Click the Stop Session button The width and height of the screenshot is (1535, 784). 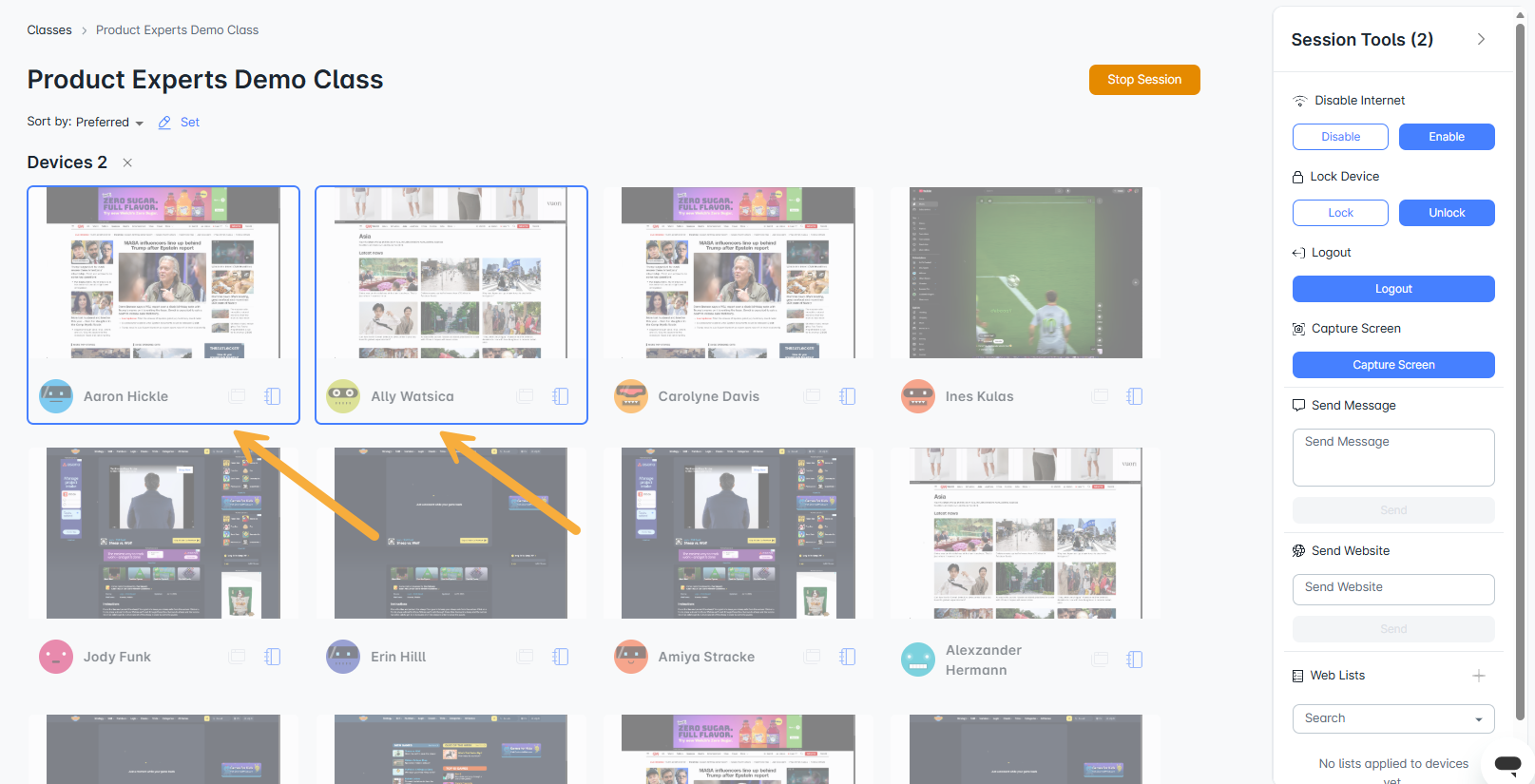click(x=1144, y=80)
